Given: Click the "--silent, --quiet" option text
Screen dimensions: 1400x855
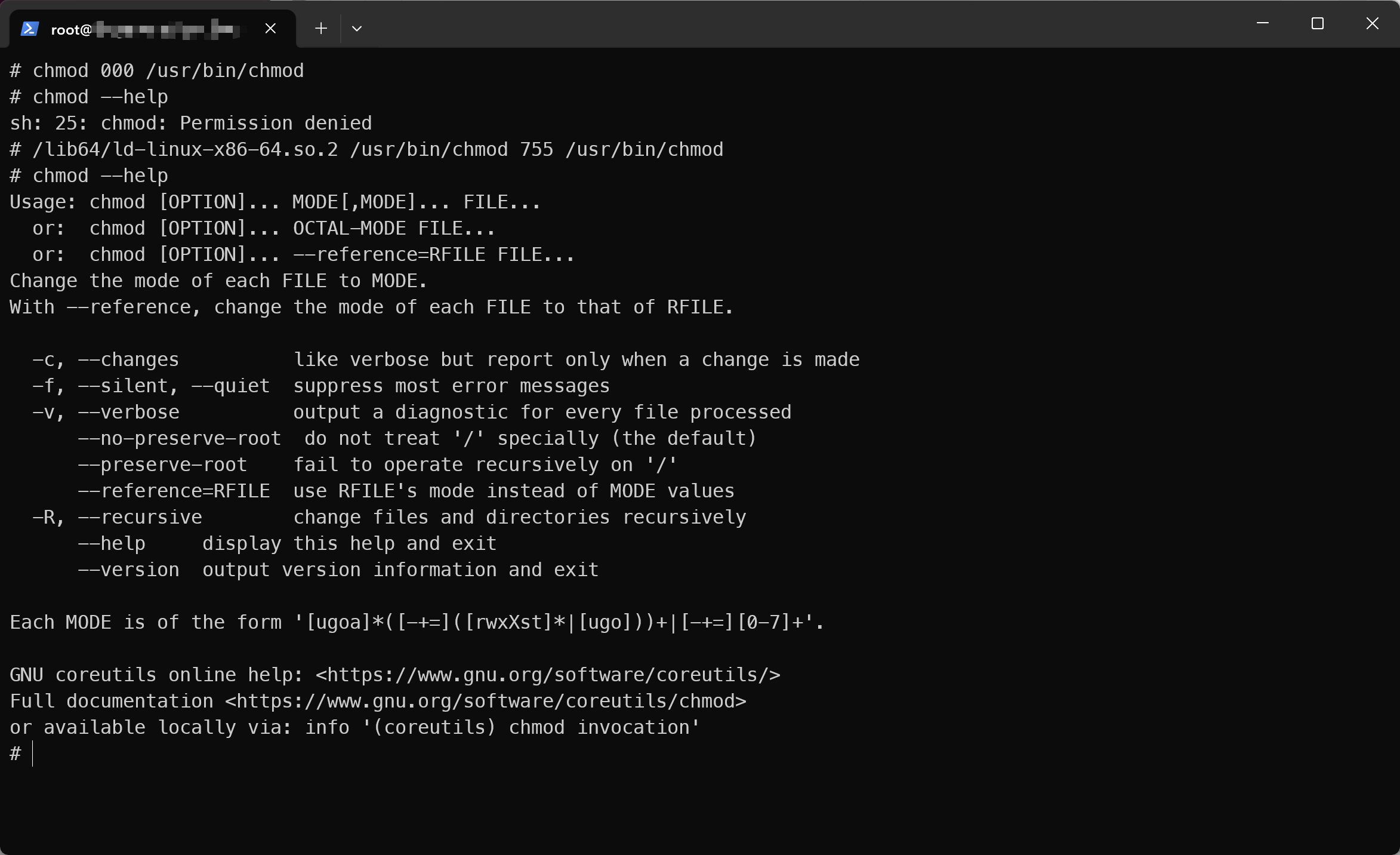Looking at the screenshot, I should (174, 386).
